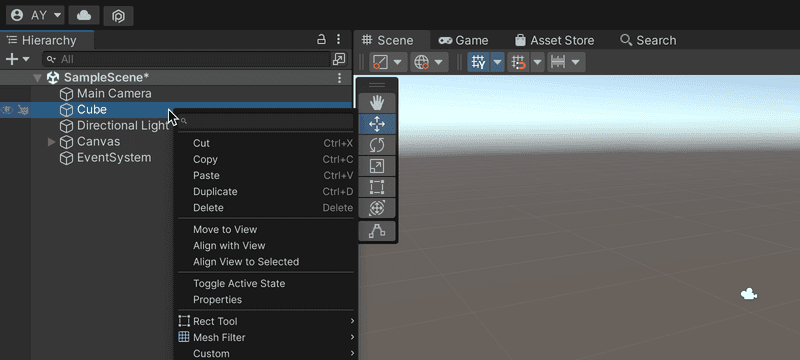Open the Hierarchy panel options menu
The image size is (800, 360).
338,39
